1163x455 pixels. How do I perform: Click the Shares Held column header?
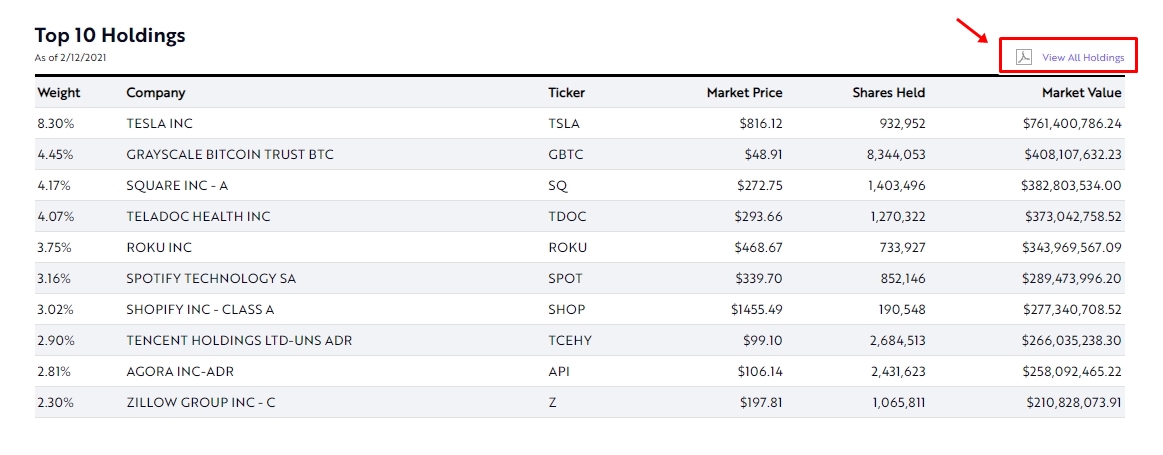(x=888, y=93)
